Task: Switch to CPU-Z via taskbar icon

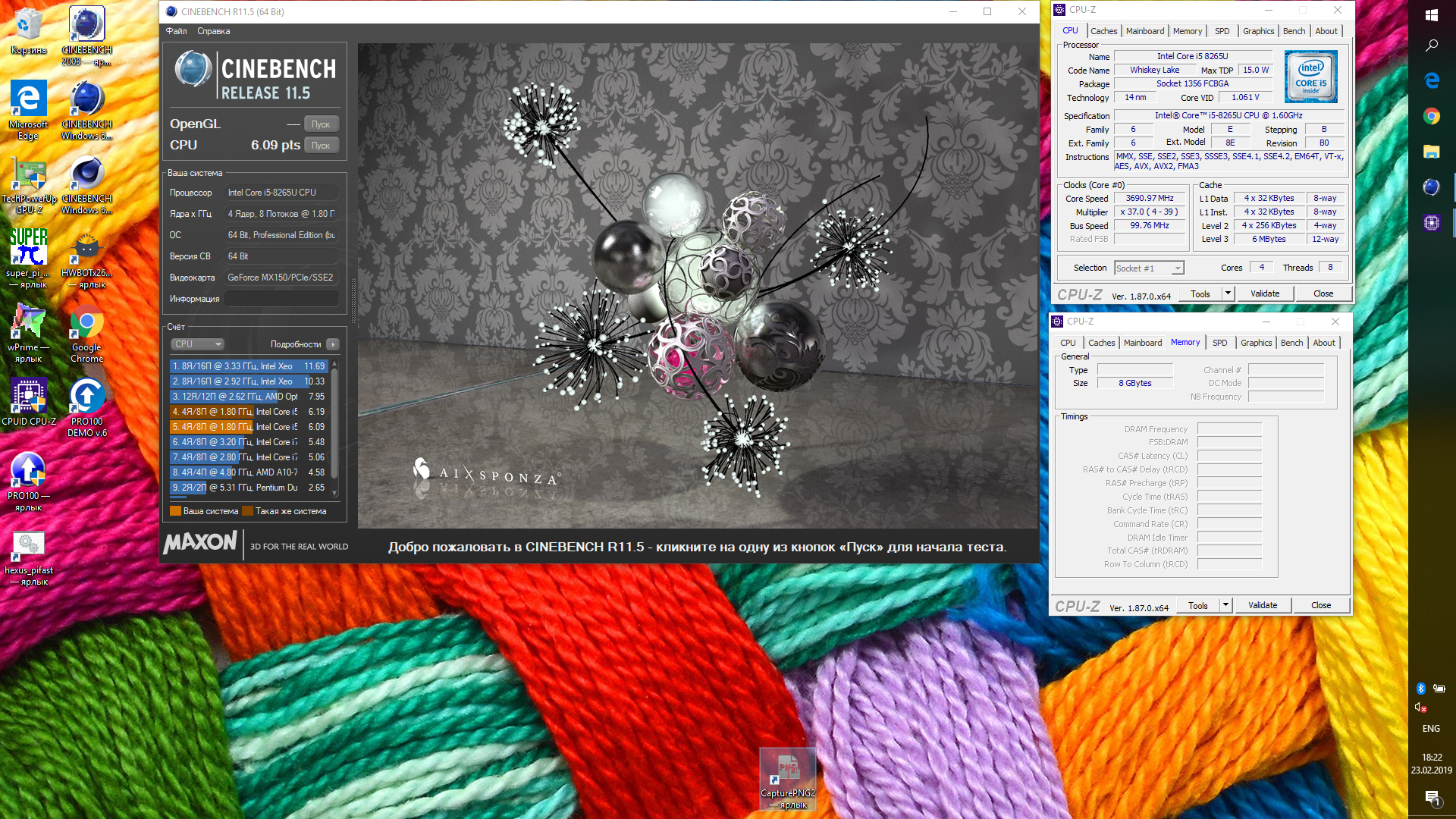Action: pyautogui.click(x=1432, y=222)
